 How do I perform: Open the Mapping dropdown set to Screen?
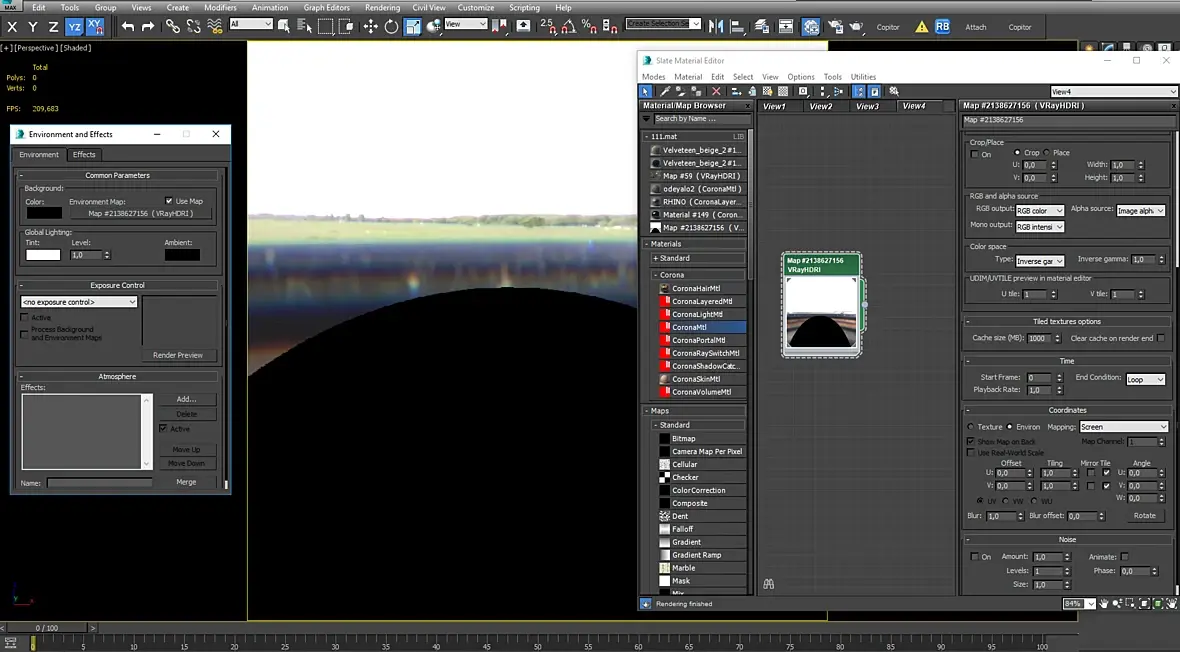click(x=1123, y=427)
